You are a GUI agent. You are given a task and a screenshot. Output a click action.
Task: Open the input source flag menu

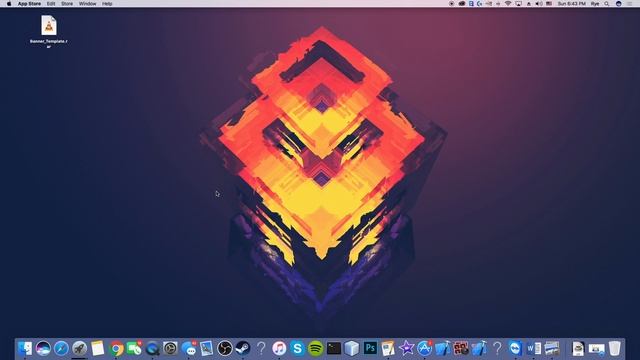point(549,4)
